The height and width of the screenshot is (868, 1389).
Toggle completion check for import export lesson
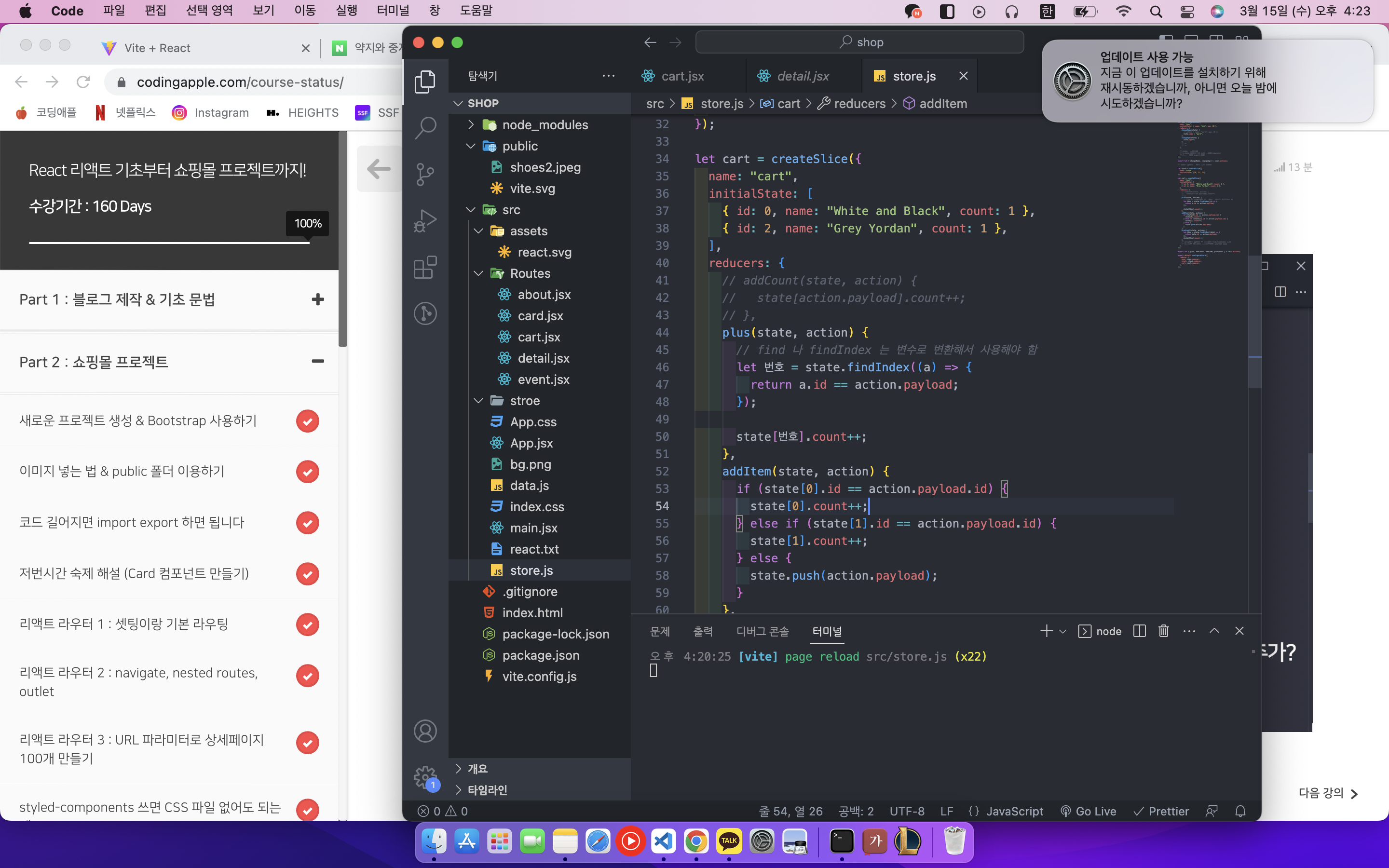308,522
